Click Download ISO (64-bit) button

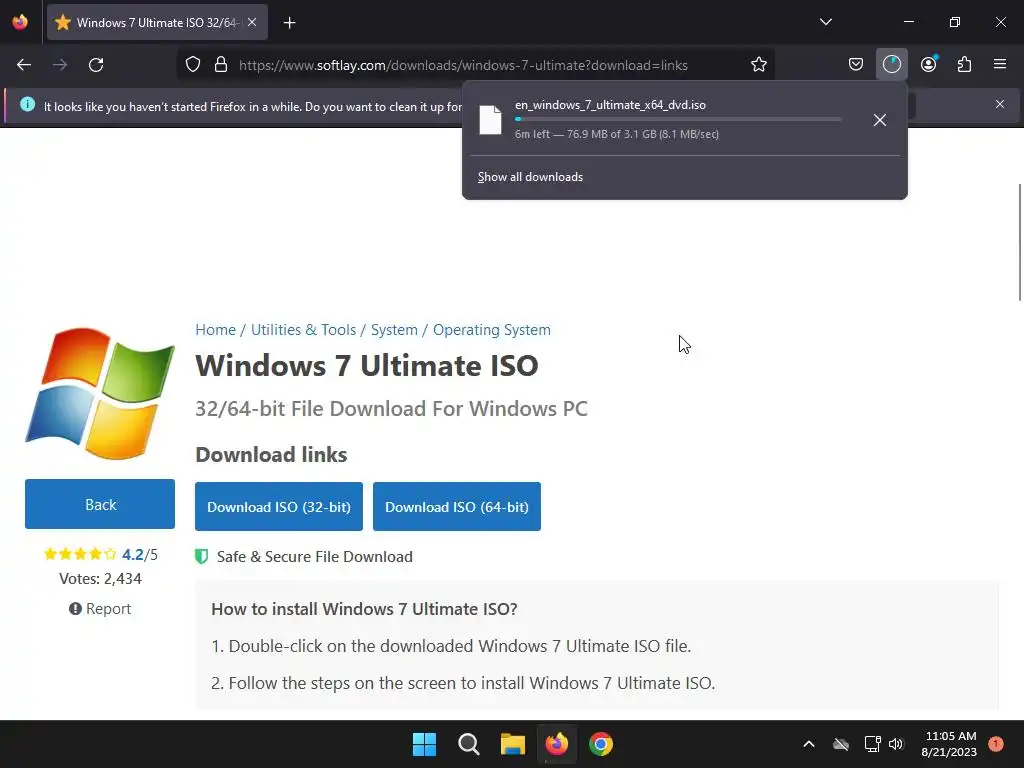456,507
